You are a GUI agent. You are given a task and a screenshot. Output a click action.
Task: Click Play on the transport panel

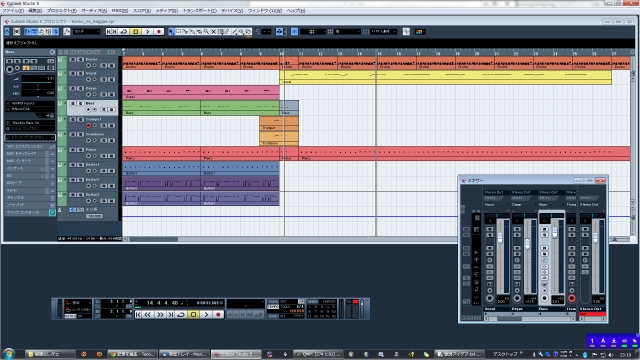point(206,315)
